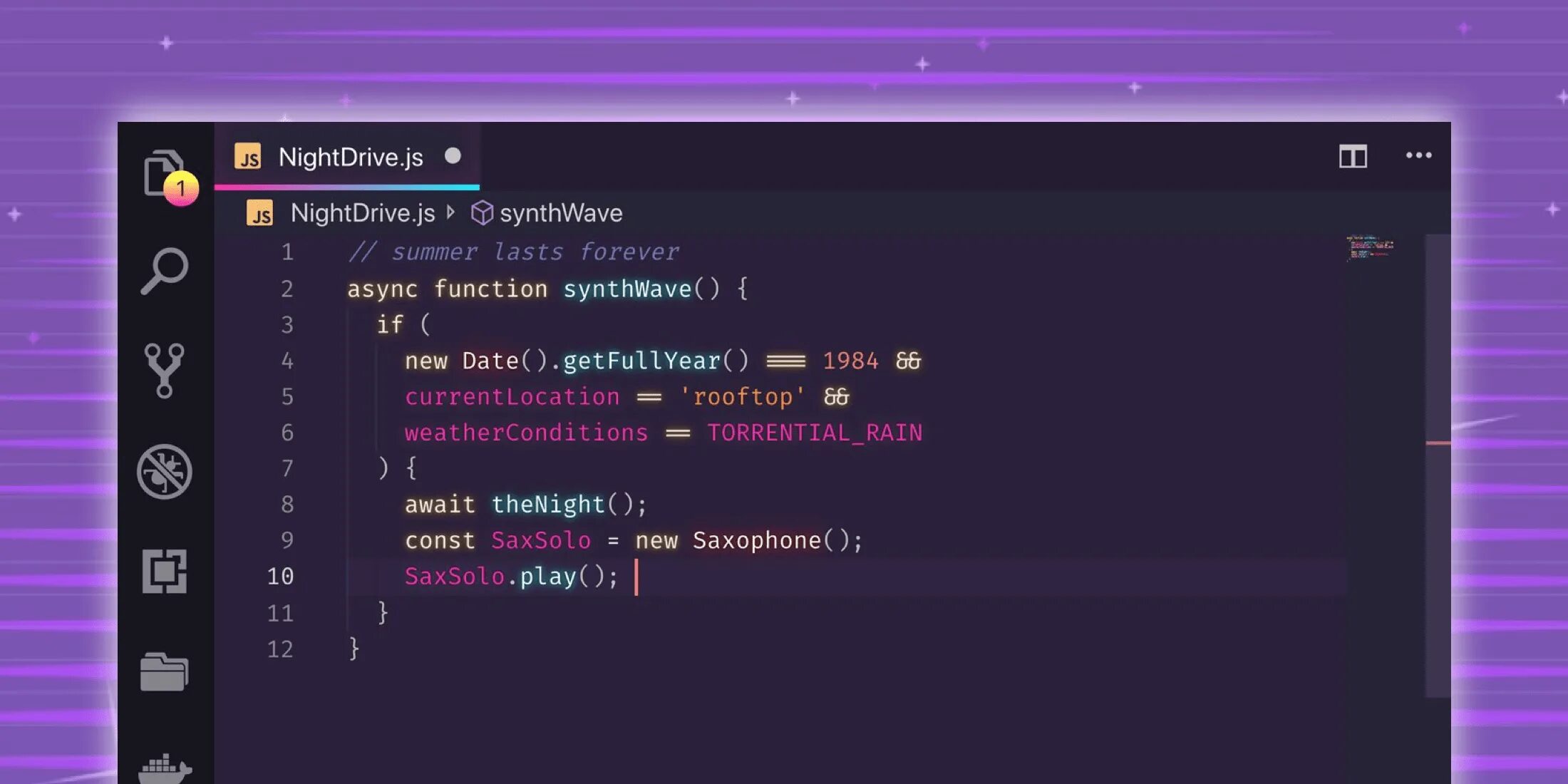Open the Extensions squares icon

(x=165, y=571)
